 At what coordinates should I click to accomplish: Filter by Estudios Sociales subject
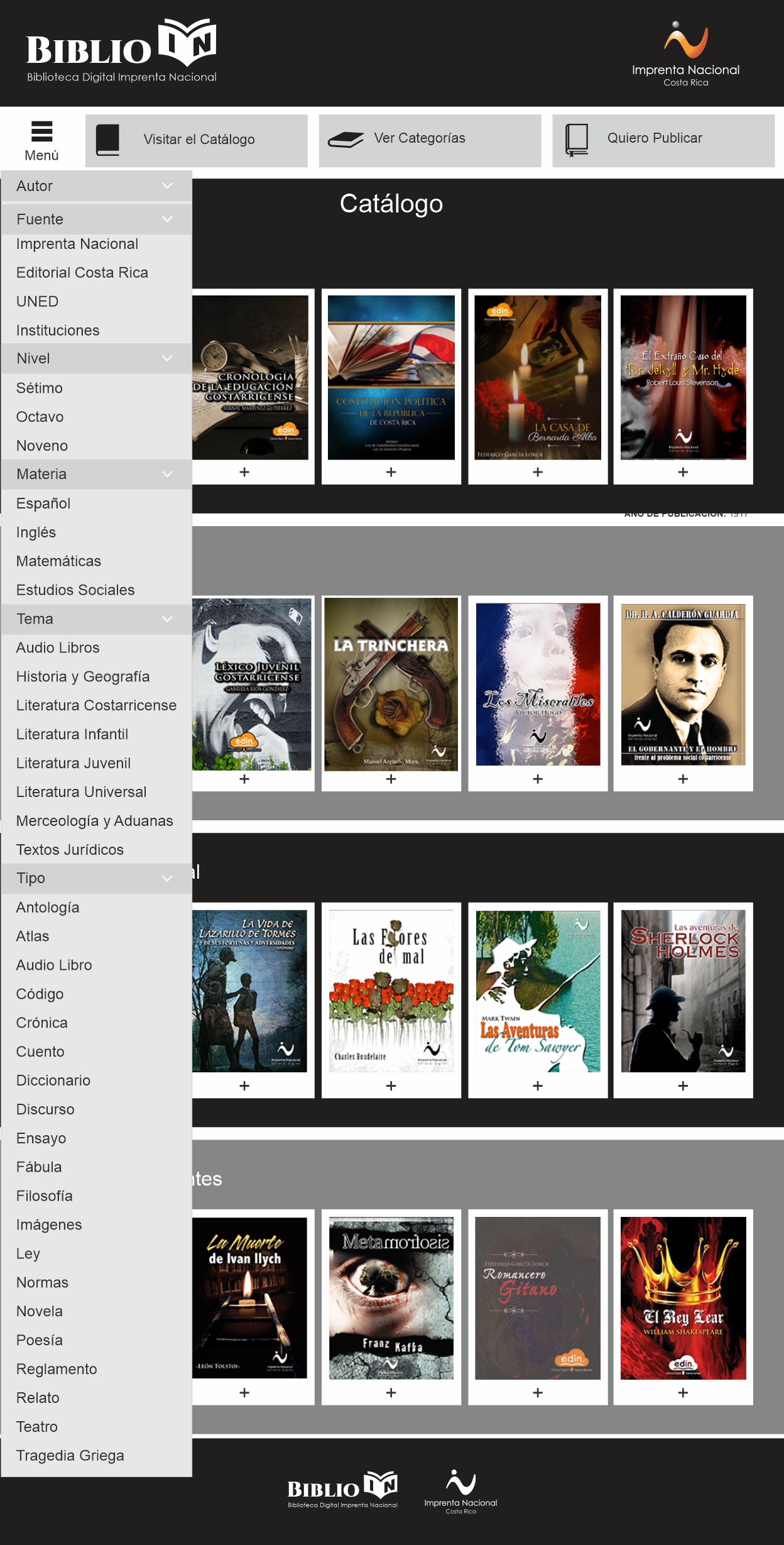point(75,590)
